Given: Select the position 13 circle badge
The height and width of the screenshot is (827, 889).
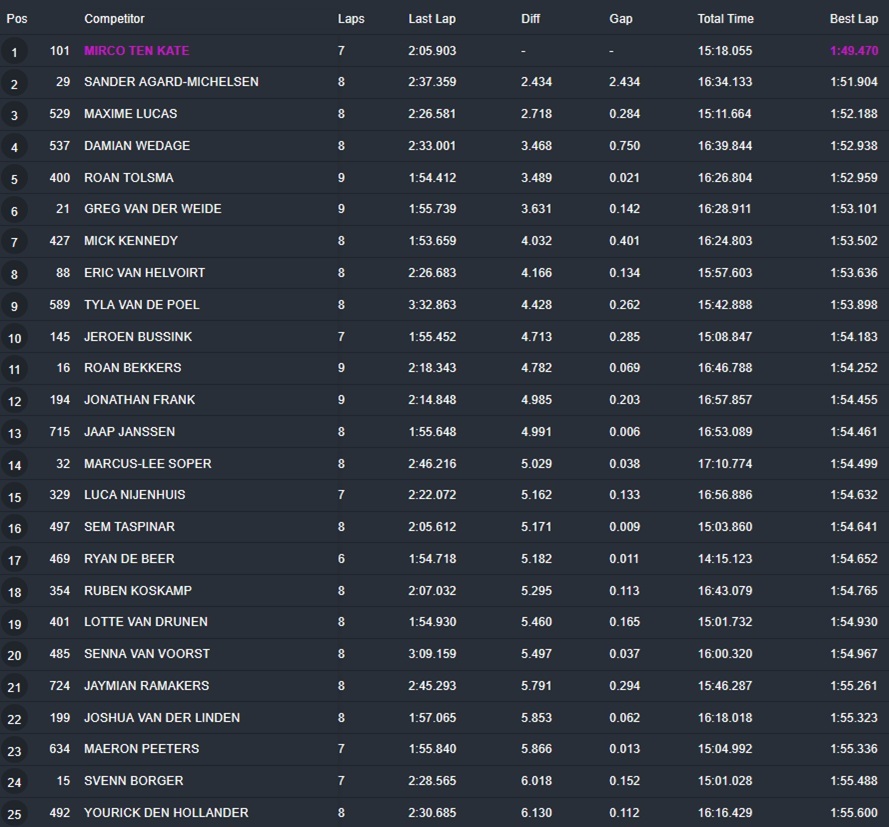Looking at the screenshot, I should (14, 433).
